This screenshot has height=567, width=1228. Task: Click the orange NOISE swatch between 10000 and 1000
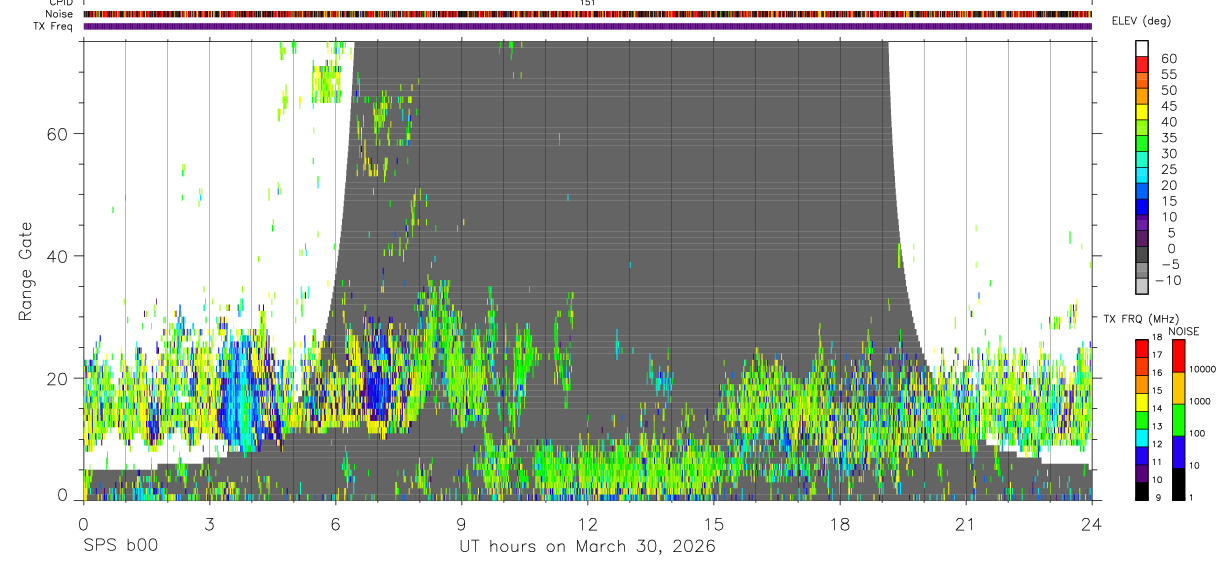point(1178,388)
